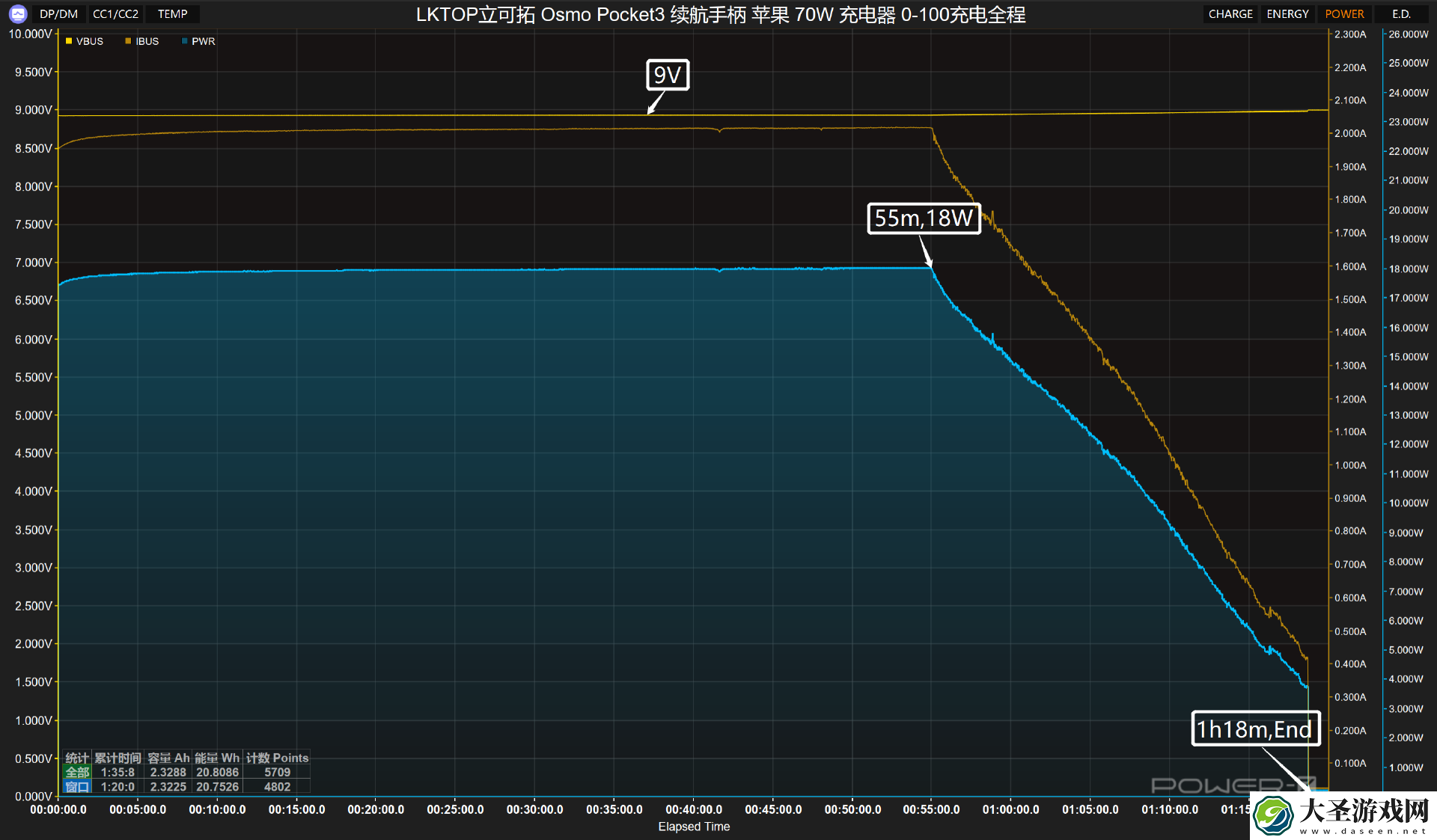The image size is (1437, 840).
Task: Click the 01:00:00.0 time axis tick
Action: [x=1010, y=809]
